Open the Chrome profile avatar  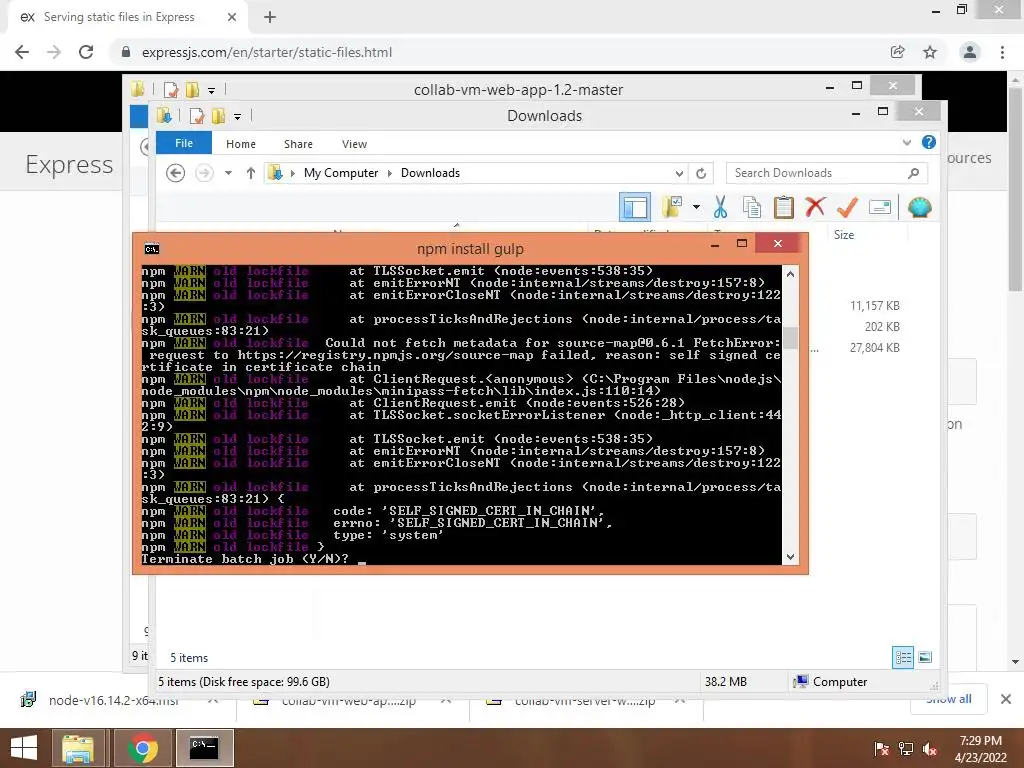970,52
